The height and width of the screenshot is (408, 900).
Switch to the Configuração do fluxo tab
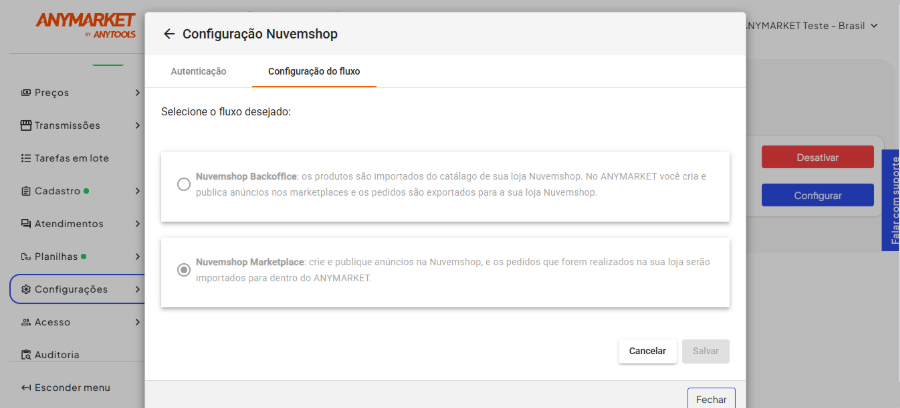coord(314,71)
